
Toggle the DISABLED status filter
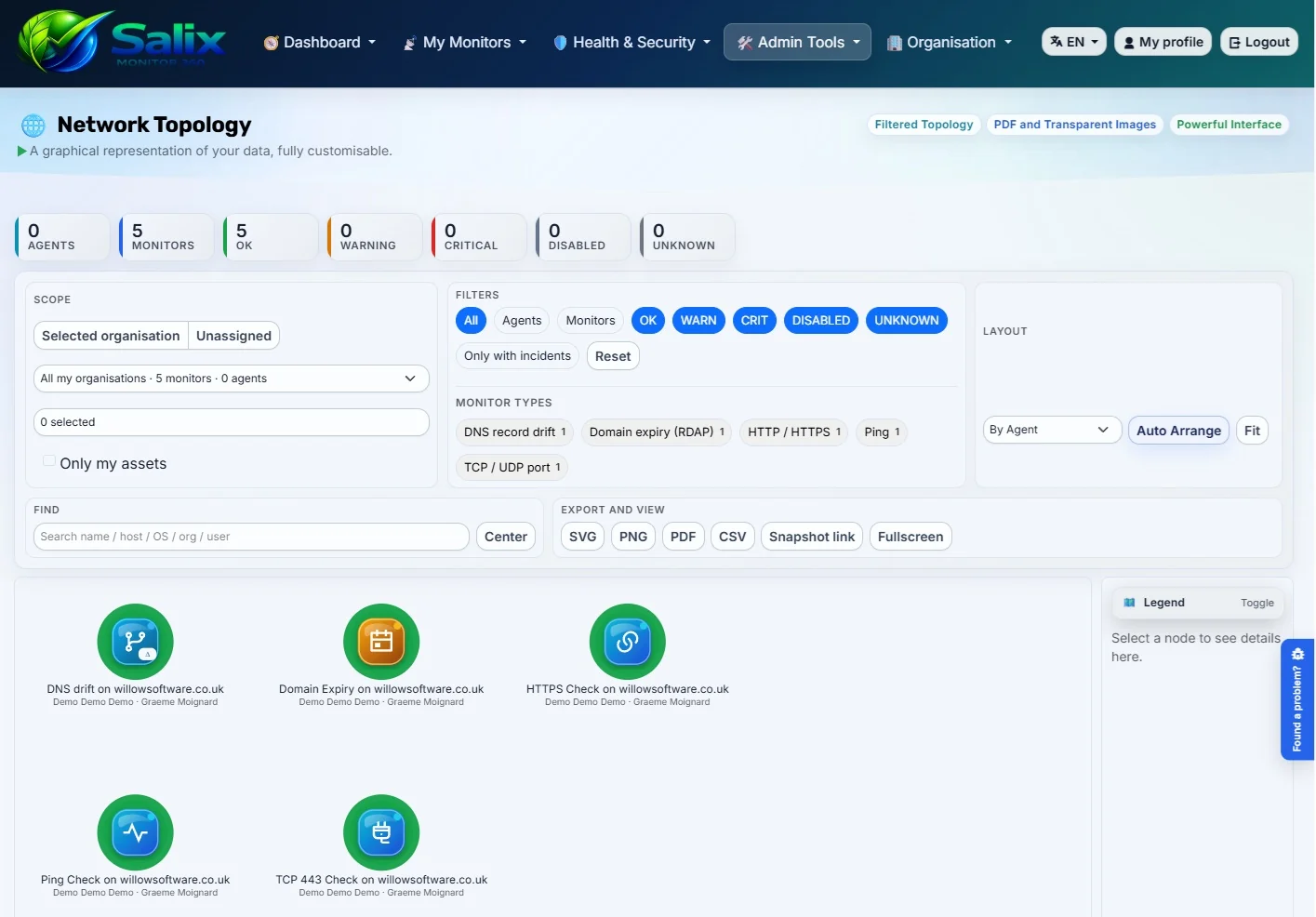tap(821, 320)
